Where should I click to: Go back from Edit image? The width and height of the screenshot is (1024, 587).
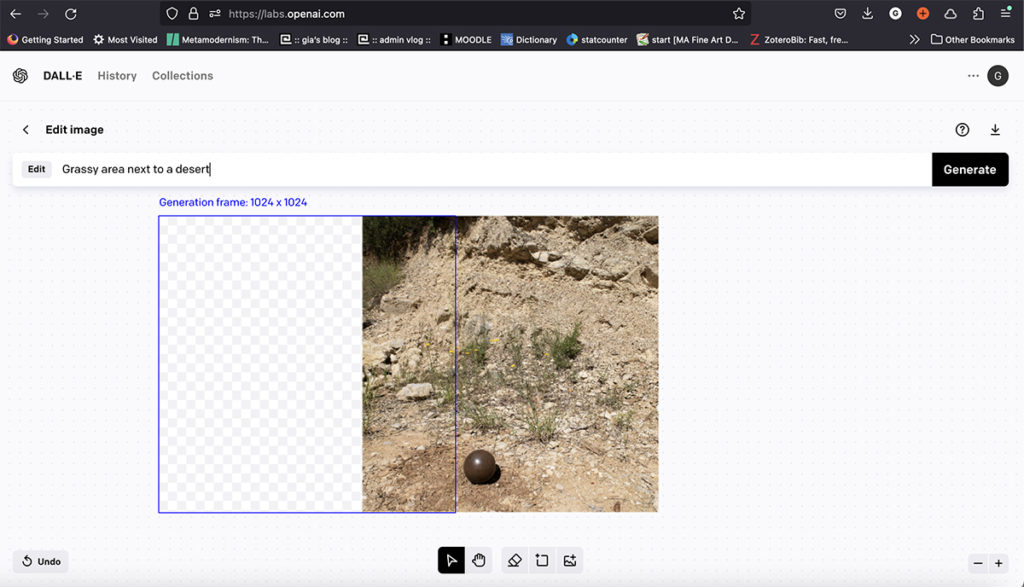point(25,130)
